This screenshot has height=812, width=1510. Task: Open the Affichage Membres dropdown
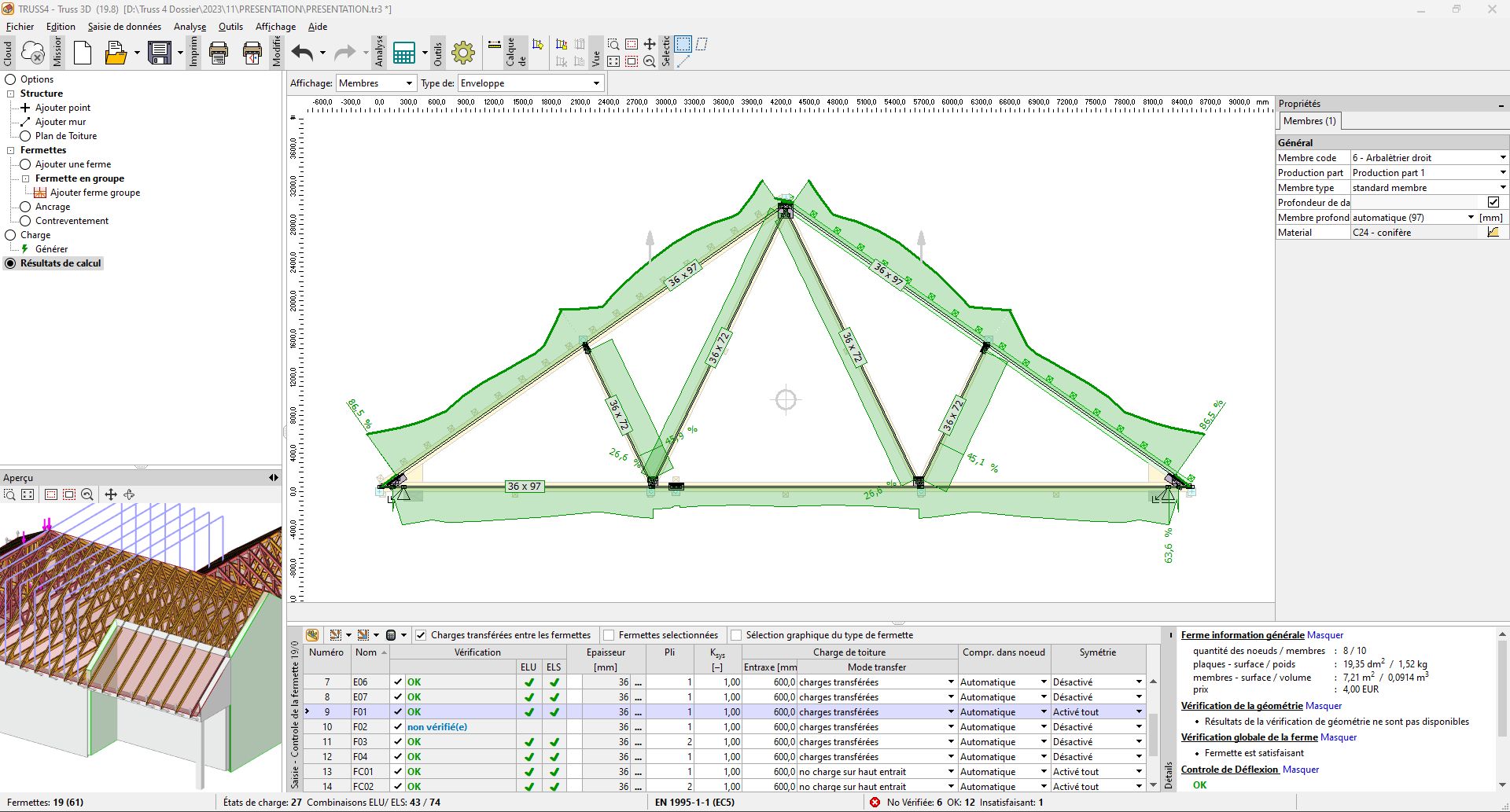click(377, 83)
